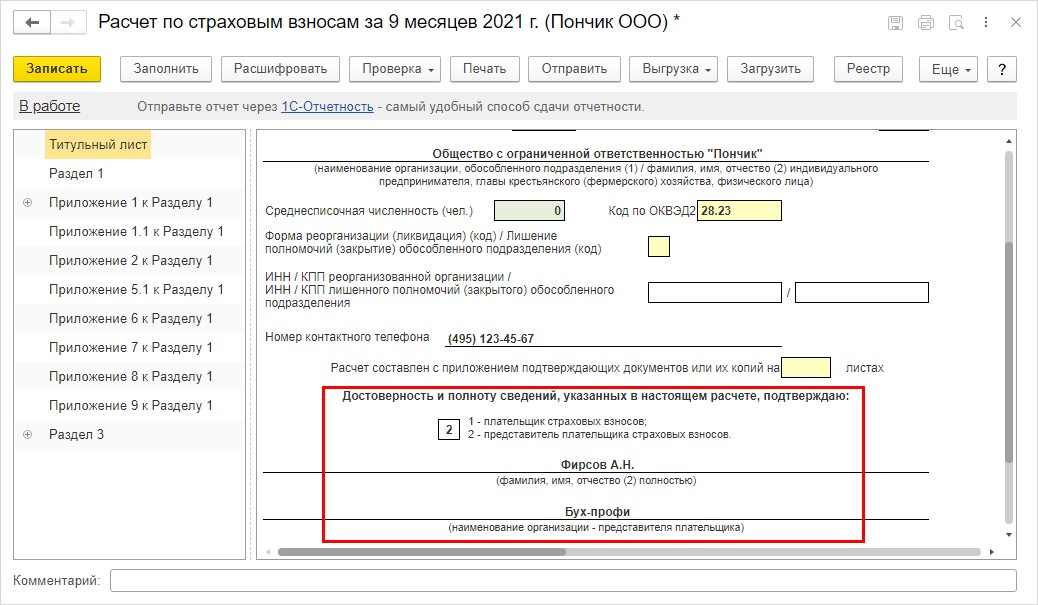The image size is (1038, 605).
Task: Select Приложение 5.1 к Разделу 1
Action: click(136, 289)
